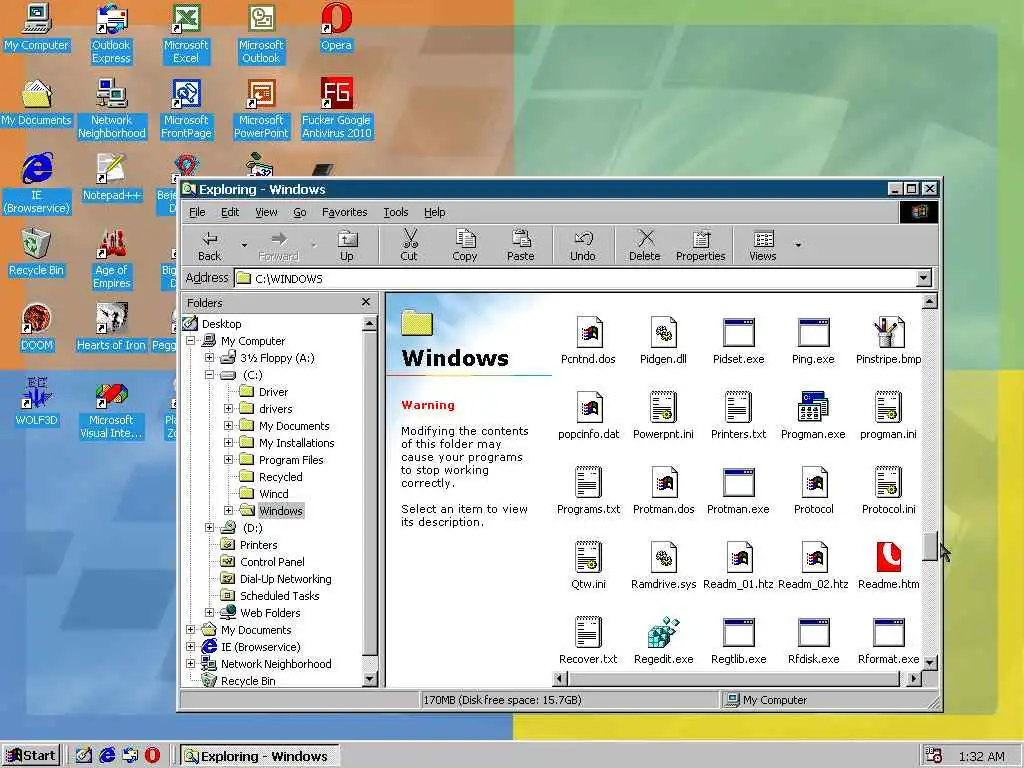Select the Qtw.ini file icon
This screenshot has height=768, width=1024.
[588, 557]
